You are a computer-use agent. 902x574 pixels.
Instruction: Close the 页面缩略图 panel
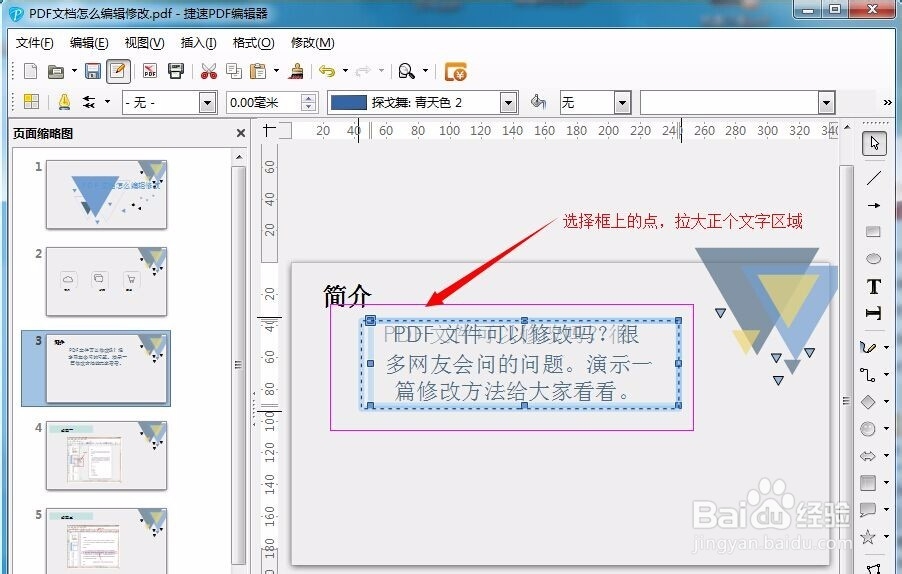coord(240,133)
